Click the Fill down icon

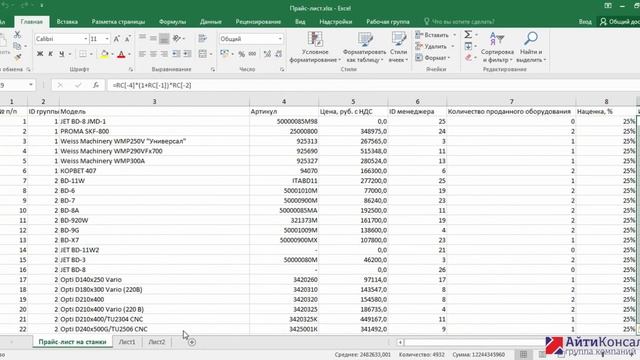pyautogui.click(x=468, y=46)
